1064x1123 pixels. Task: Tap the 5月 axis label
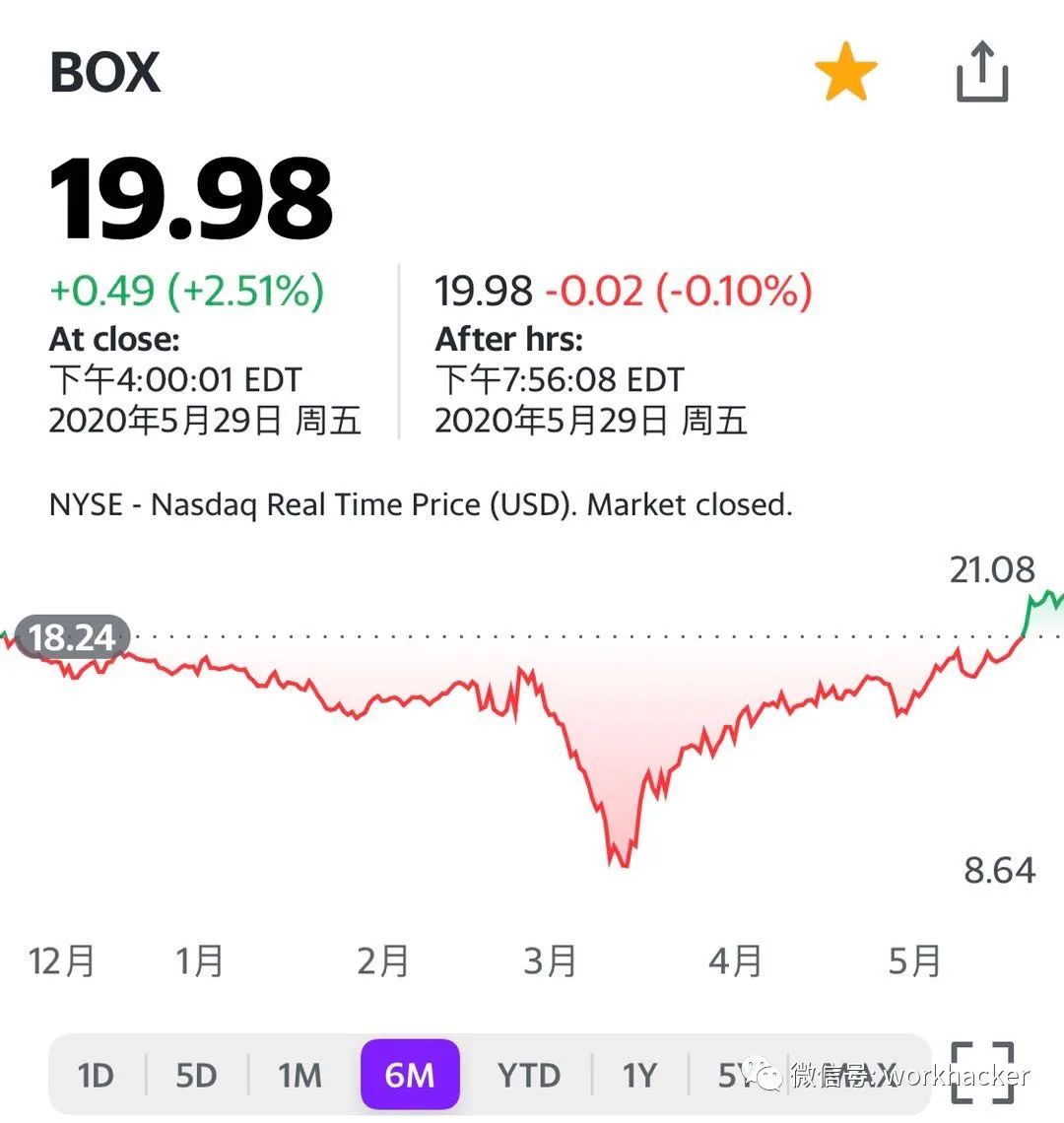pos(914,960)
